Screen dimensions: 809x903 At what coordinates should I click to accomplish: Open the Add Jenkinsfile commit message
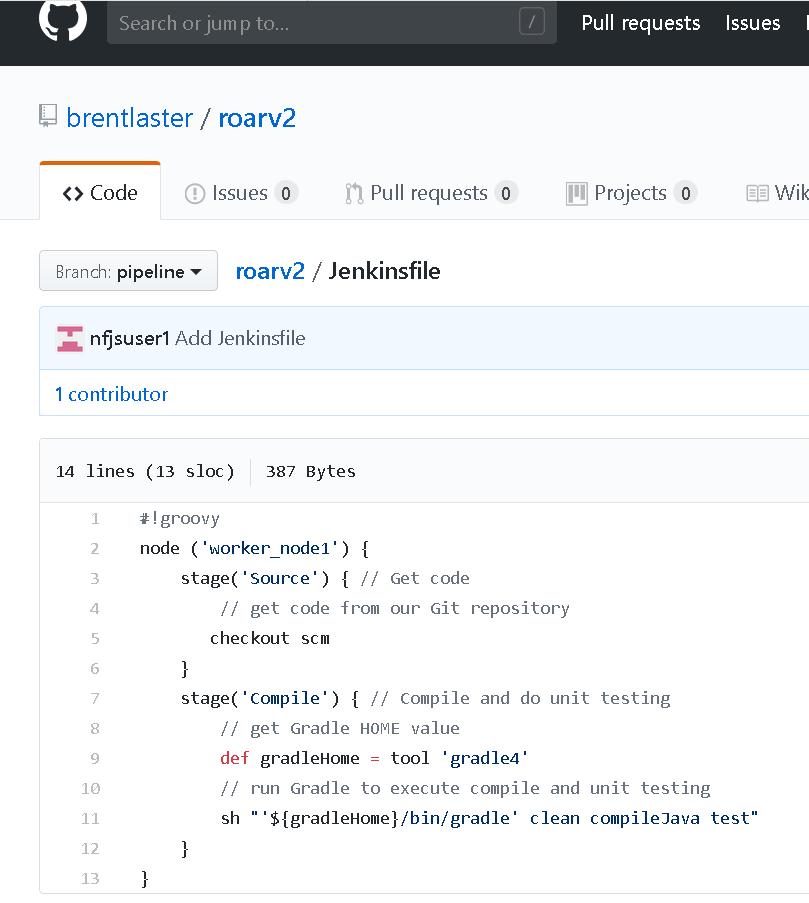(x=240, y=338)
